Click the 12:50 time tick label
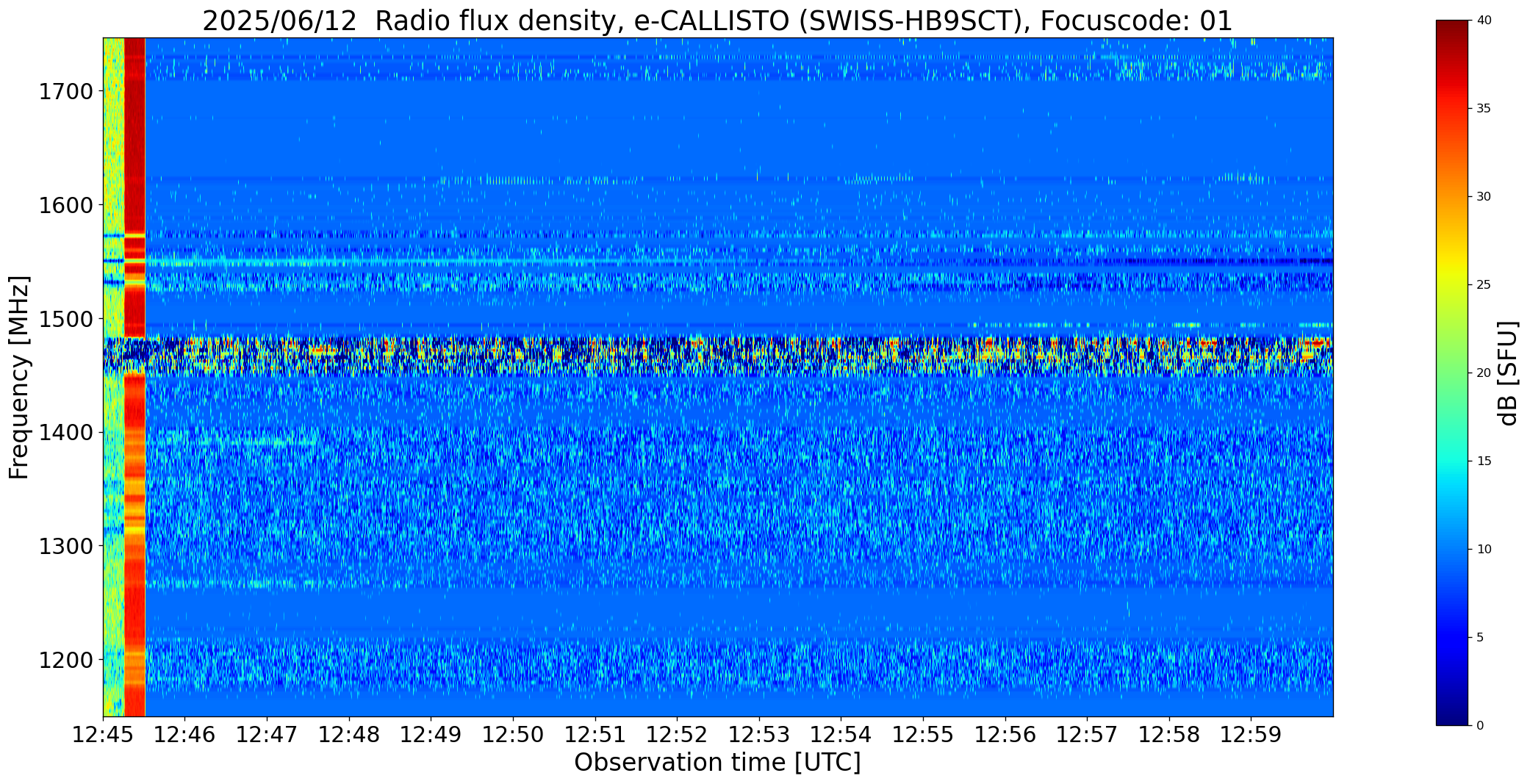This screenshot has height=784, width=1530. pyautogui.click(x=513, y=735)
